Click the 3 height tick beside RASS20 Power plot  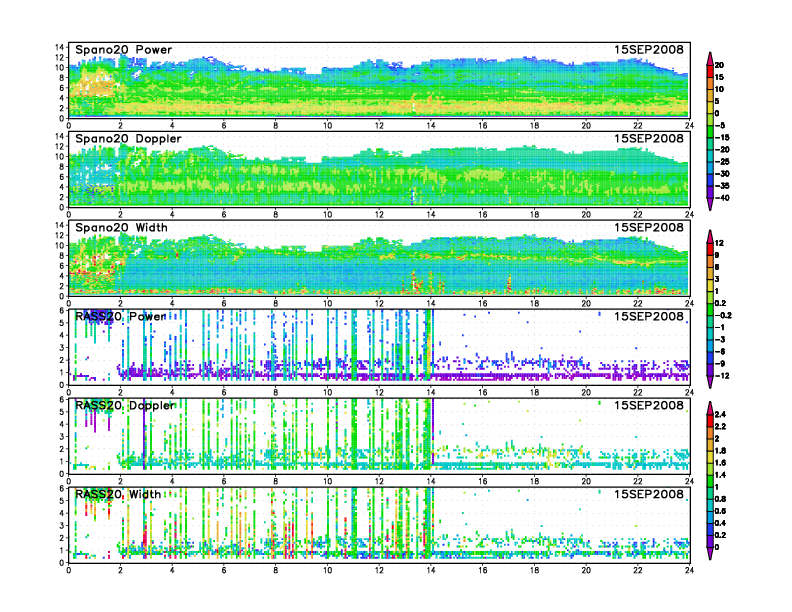62,348
